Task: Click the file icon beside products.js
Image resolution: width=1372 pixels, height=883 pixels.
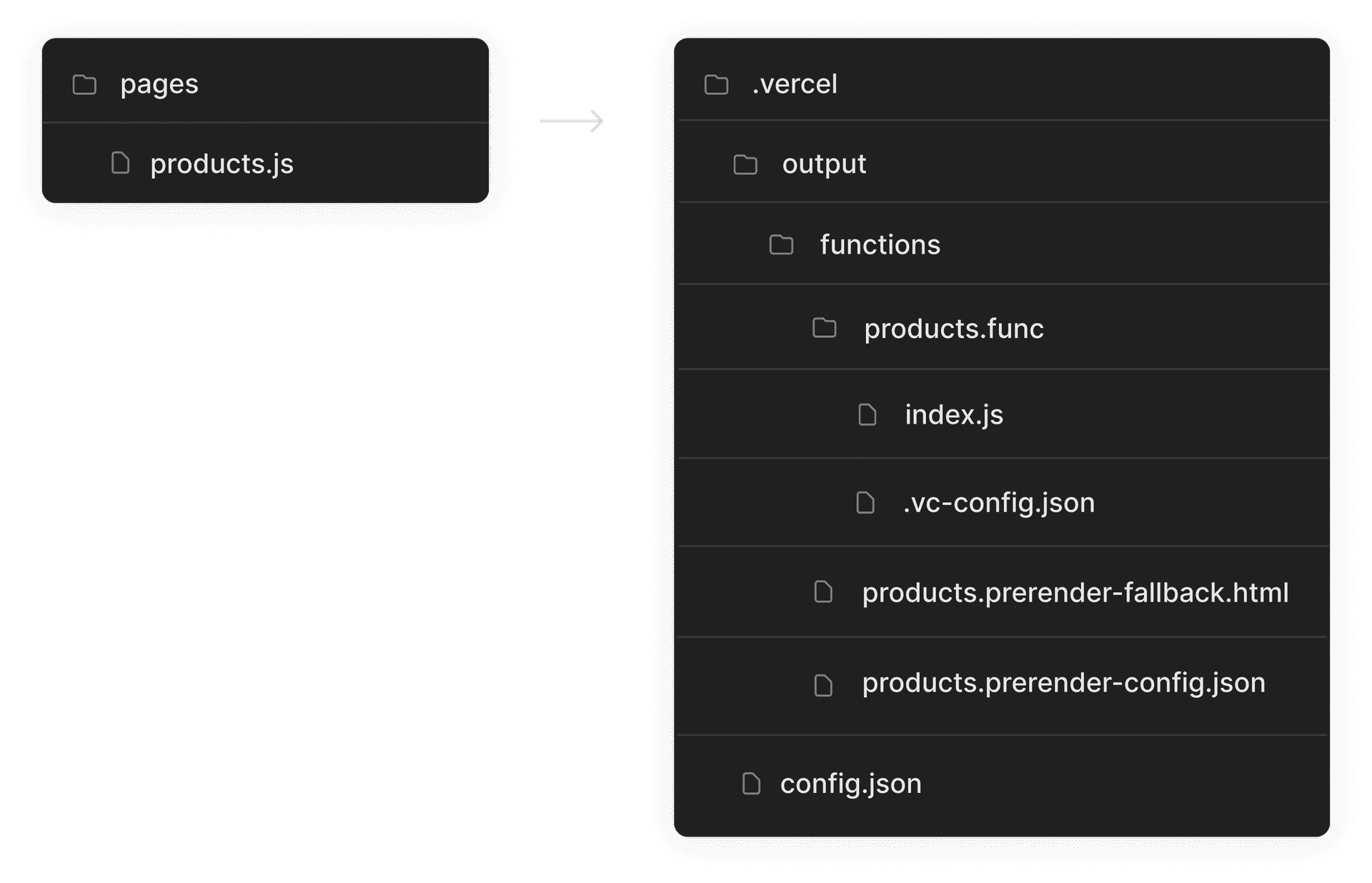Action: 121,164
